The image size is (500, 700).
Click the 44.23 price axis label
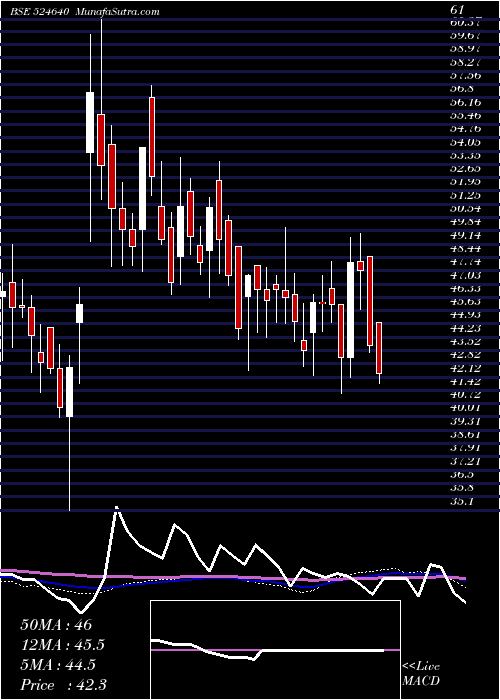[x=466, y=328]
